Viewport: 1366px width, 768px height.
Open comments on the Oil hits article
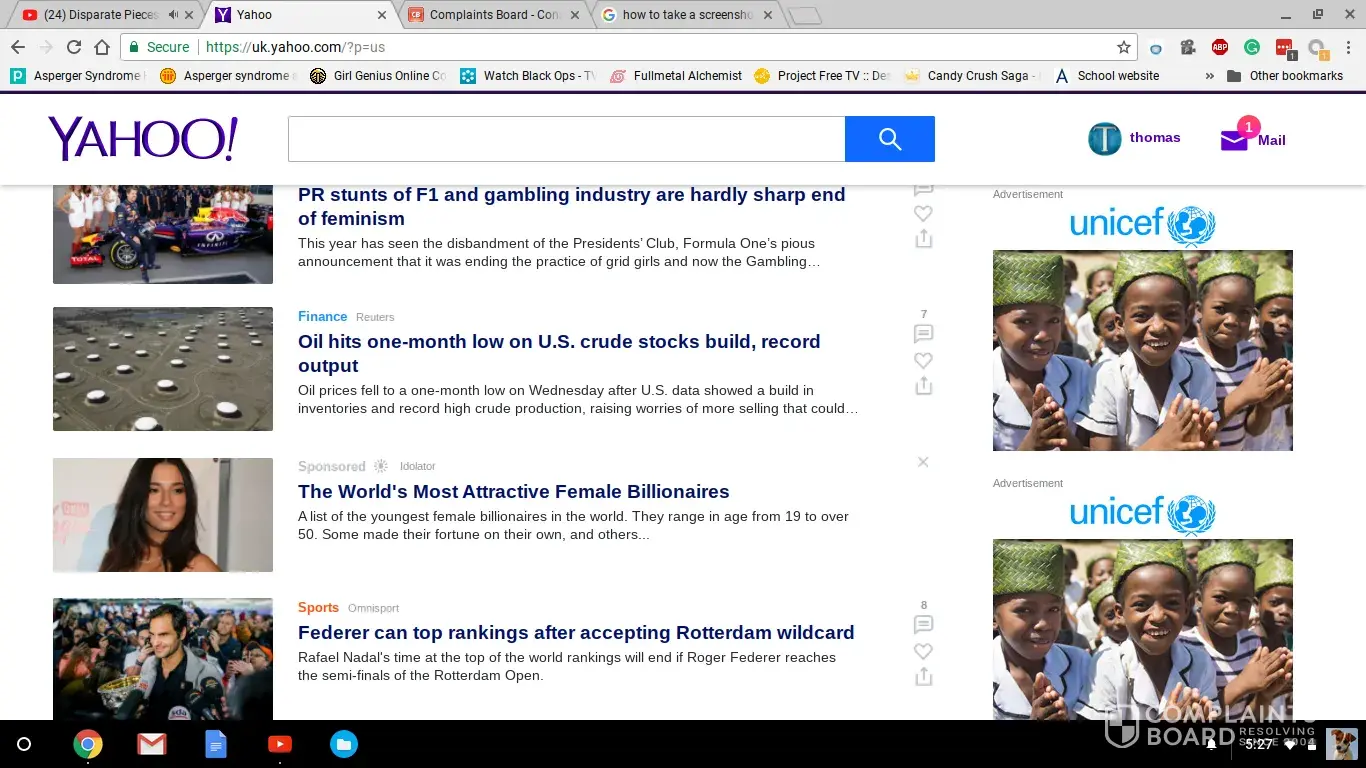point(923,334)
